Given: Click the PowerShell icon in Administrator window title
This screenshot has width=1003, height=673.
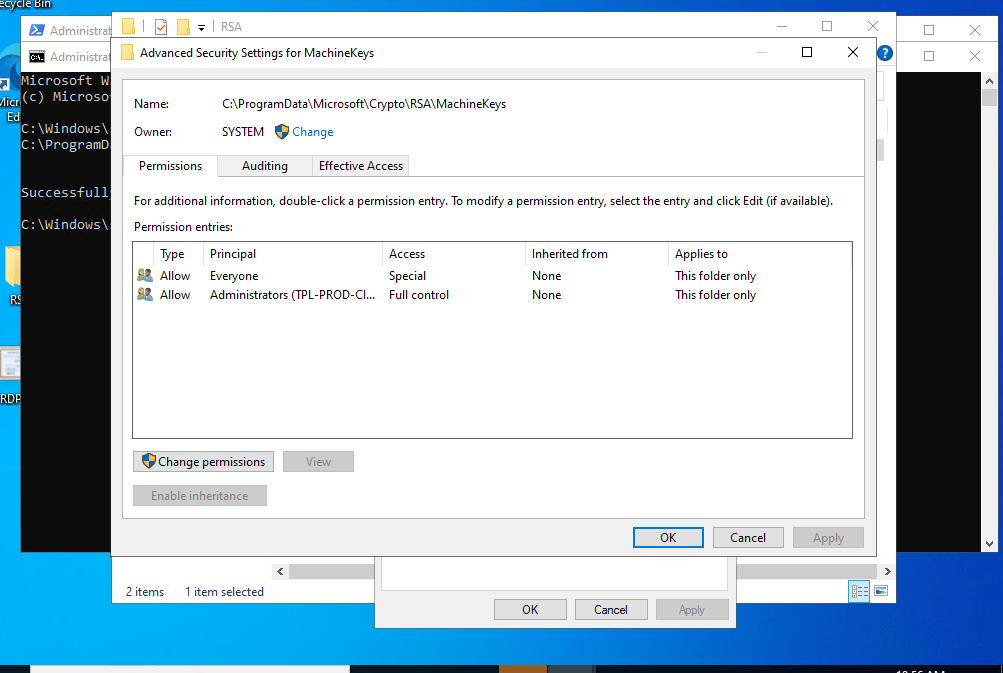Looking at the screenshot, I should click(37, 30).
